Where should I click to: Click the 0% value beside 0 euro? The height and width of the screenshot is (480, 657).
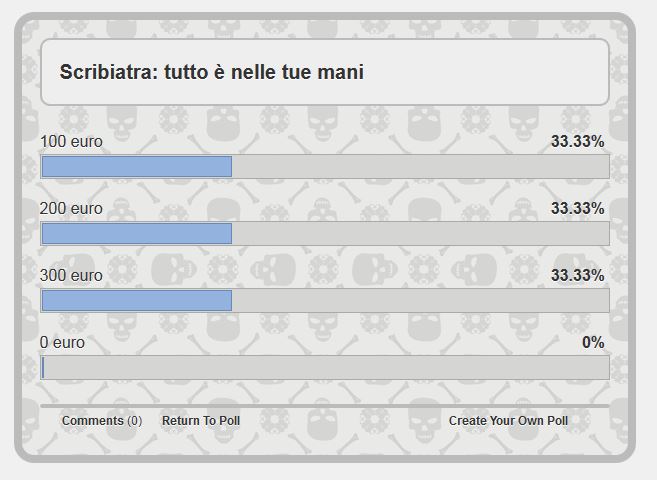[593, 343]
